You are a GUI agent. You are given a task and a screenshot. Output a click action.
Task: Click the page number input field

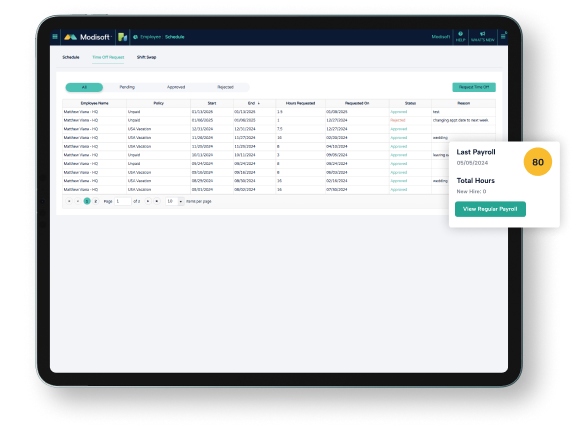[x=123, y=201]
